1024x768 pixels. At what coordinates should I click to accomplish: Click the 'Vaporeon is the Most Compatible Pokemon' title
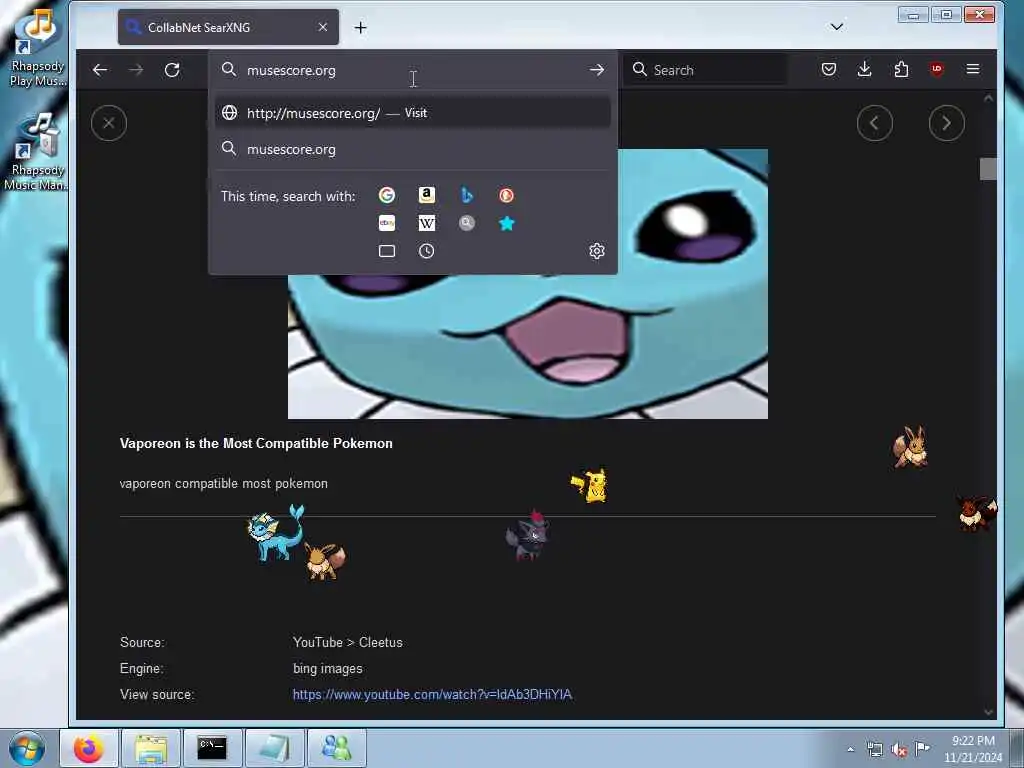click(256, 443)
